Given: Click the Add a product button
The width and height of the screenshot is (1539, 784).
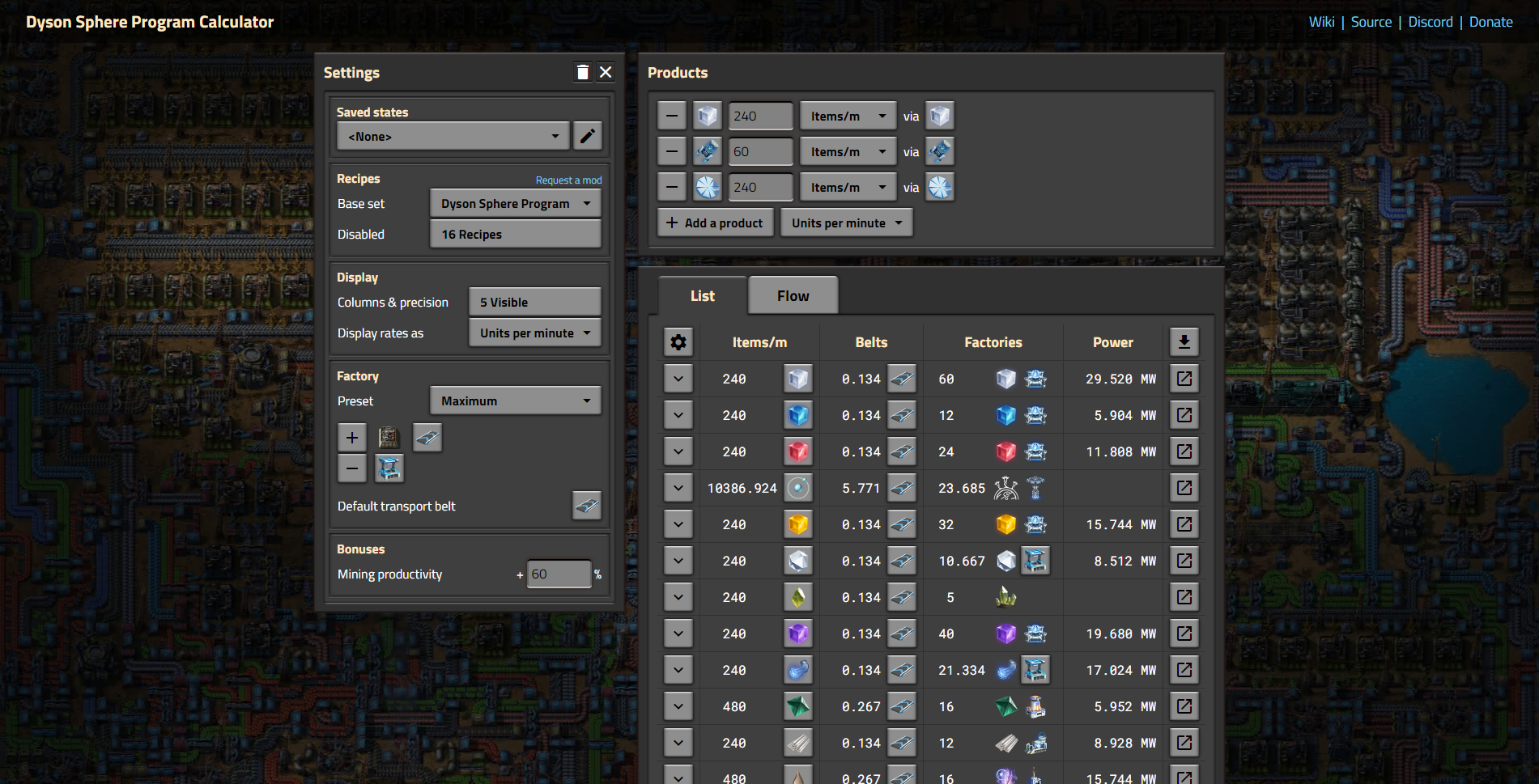Looking at the screenshot, I should coord(716,222).
